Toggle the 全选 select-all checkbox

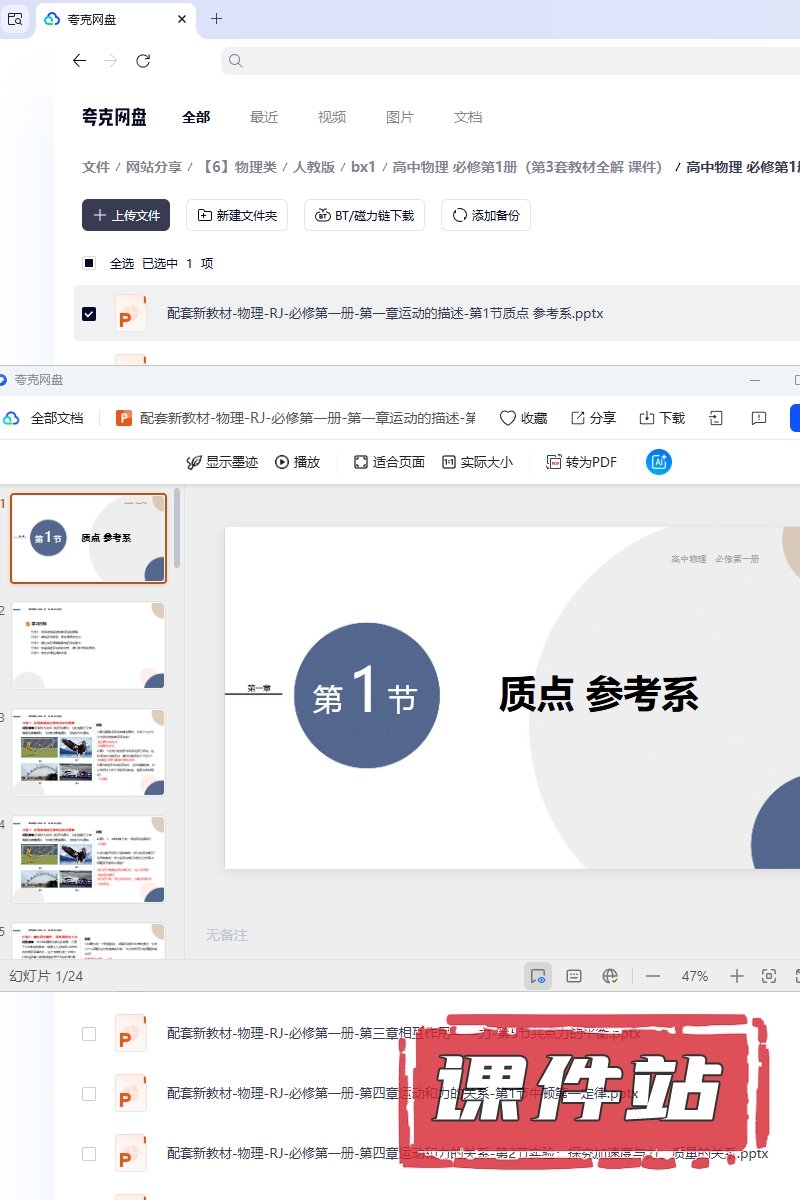click(x=89, y=263)
